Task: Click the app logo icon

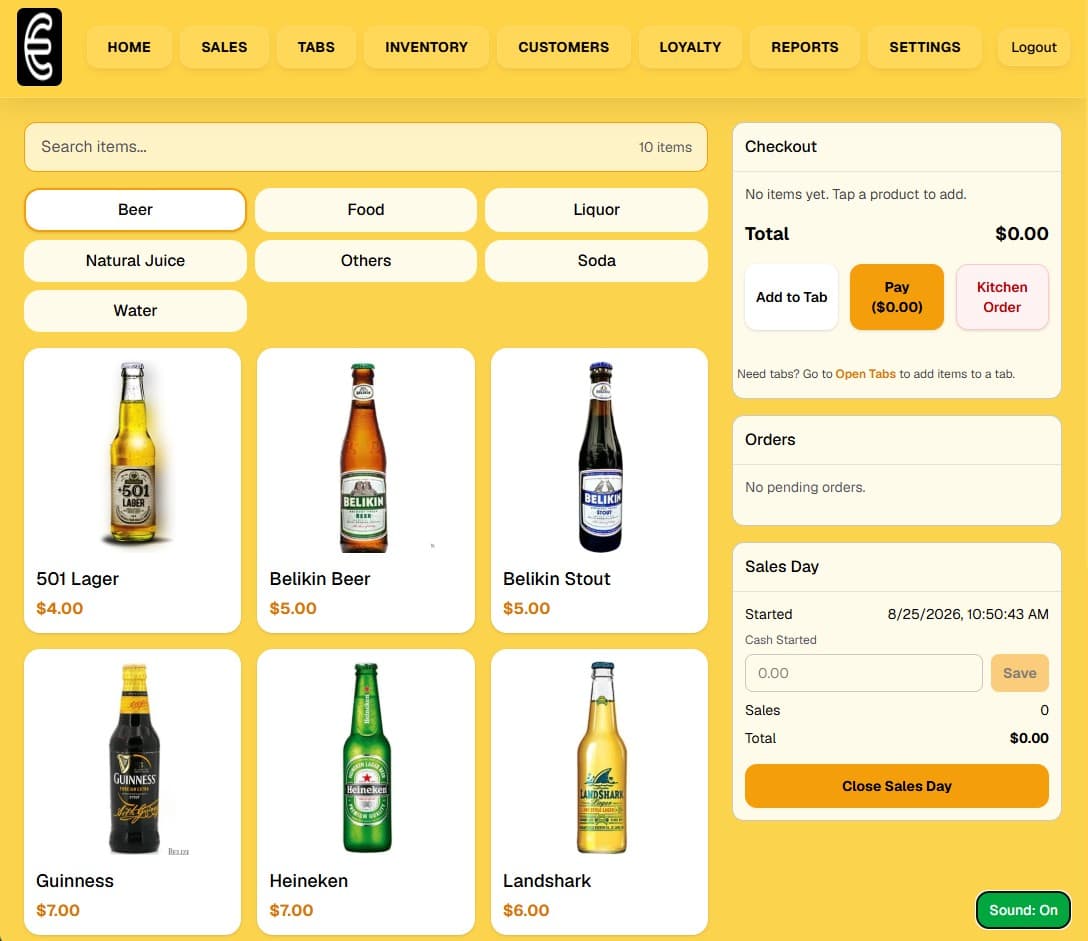Action: [x=40, y=47]
